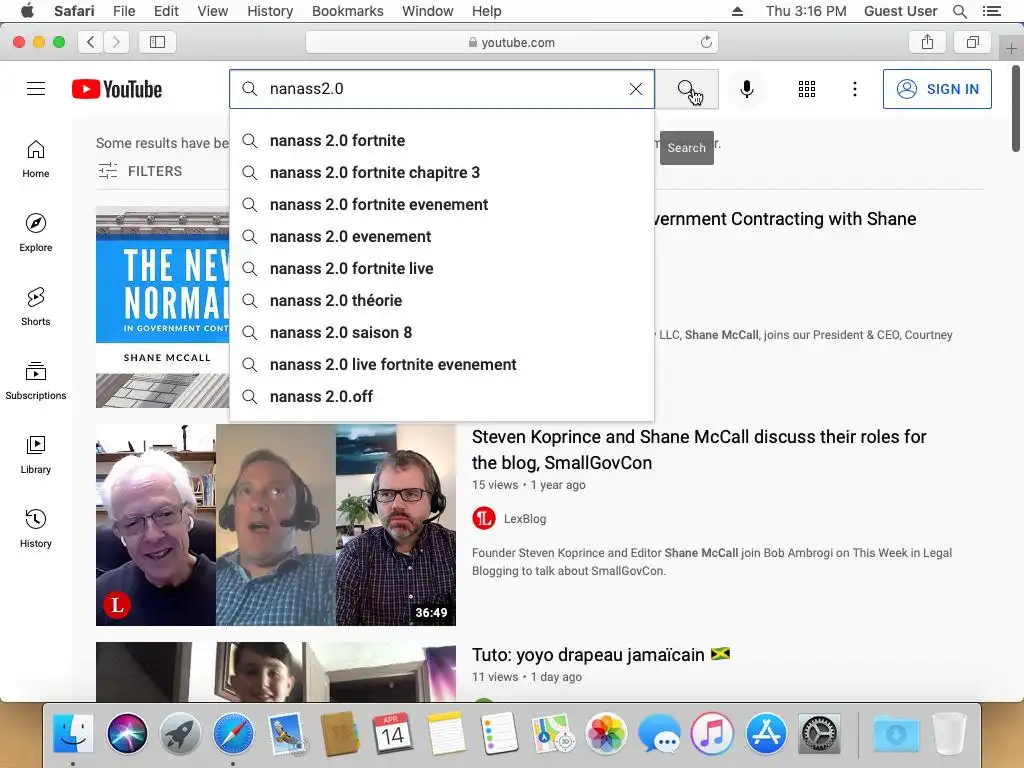Open Home in the sidebar
Viewport: 1024px width, 768px height.
(36, 159)
